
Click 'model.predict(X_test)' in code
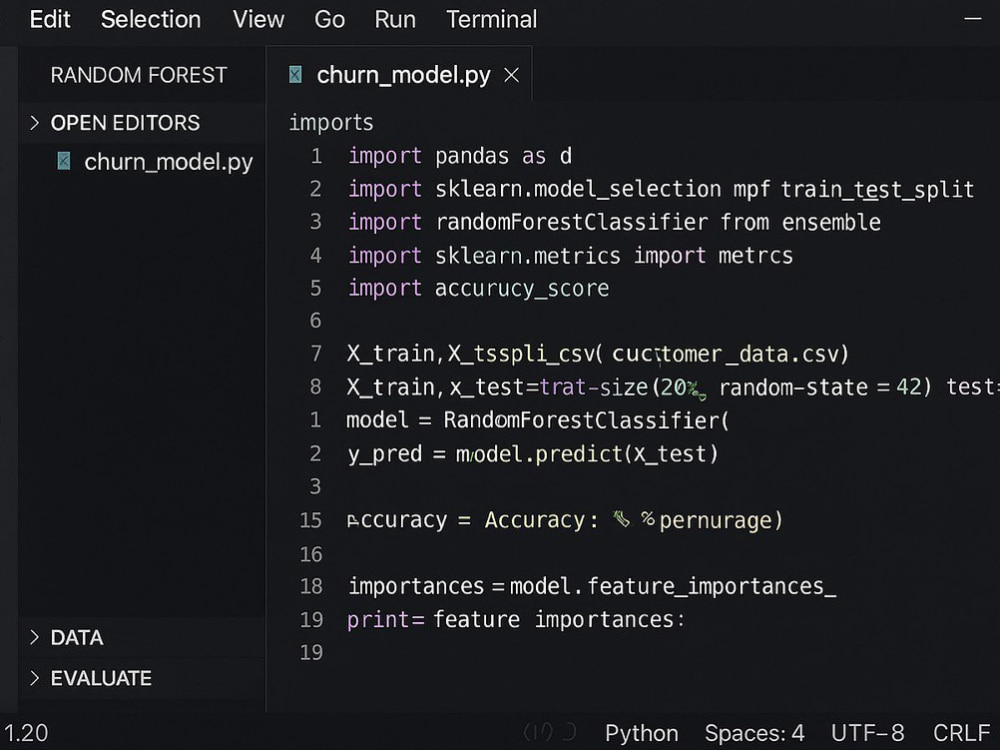click(587, 454)
